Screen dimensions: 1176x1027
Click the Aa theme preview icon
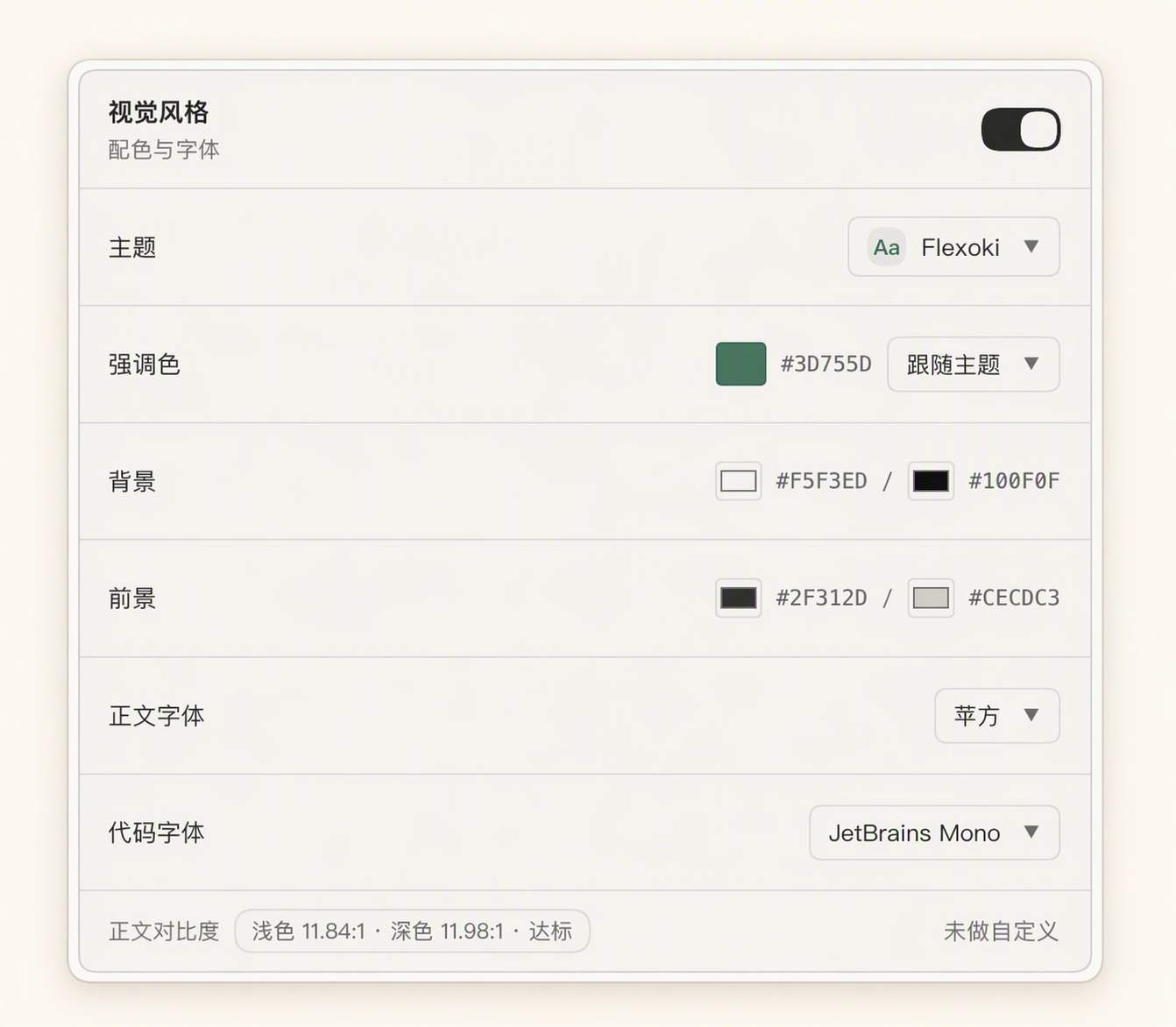pos(886,247)
